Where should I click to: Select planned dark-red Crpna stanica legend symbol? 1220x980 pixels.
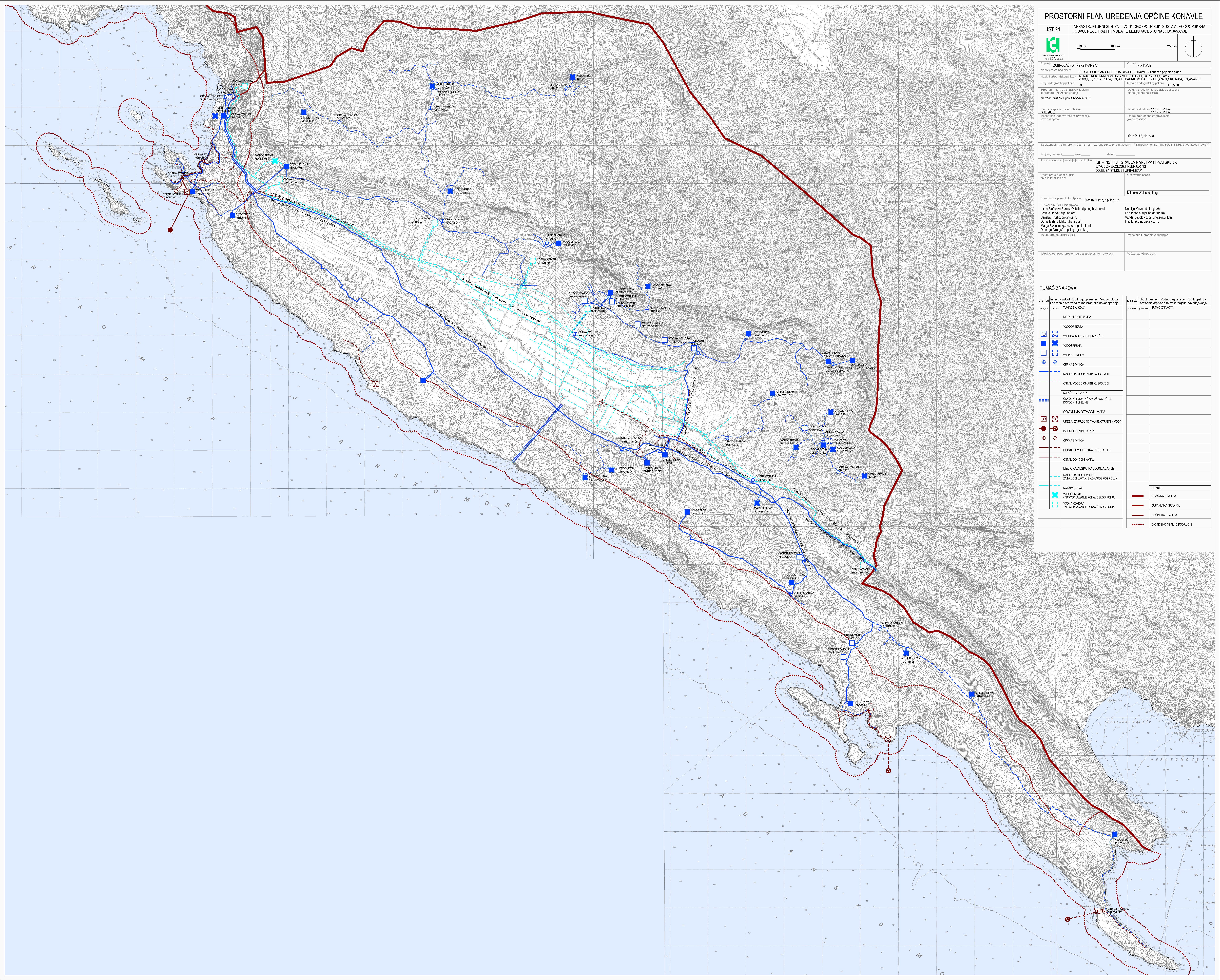click(1055, 438)
